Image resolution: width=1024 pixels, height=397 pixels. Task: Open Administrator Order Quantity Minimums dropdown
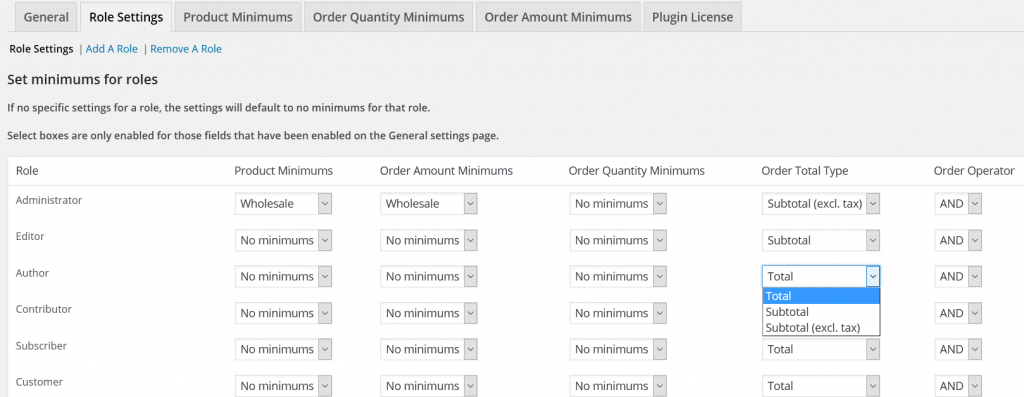tap(618, 204)
